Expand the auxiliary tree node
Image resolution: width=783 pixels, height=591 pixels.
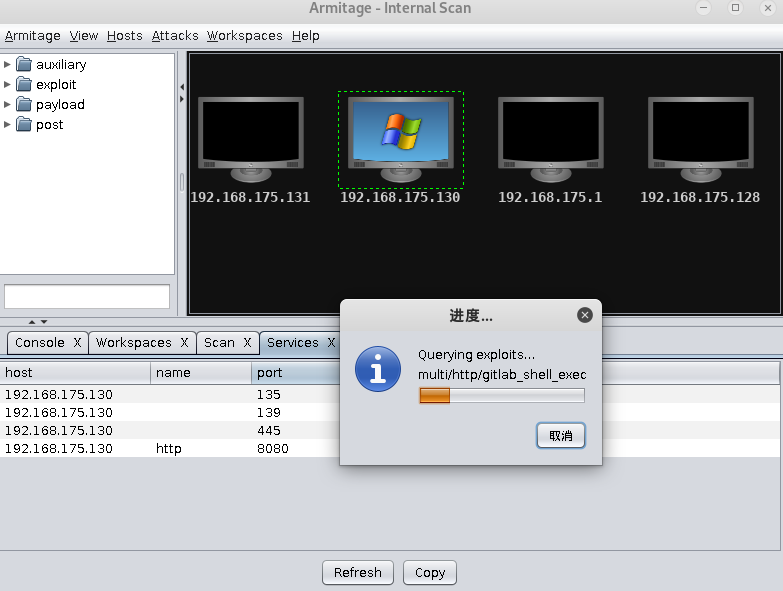(7, 64)
